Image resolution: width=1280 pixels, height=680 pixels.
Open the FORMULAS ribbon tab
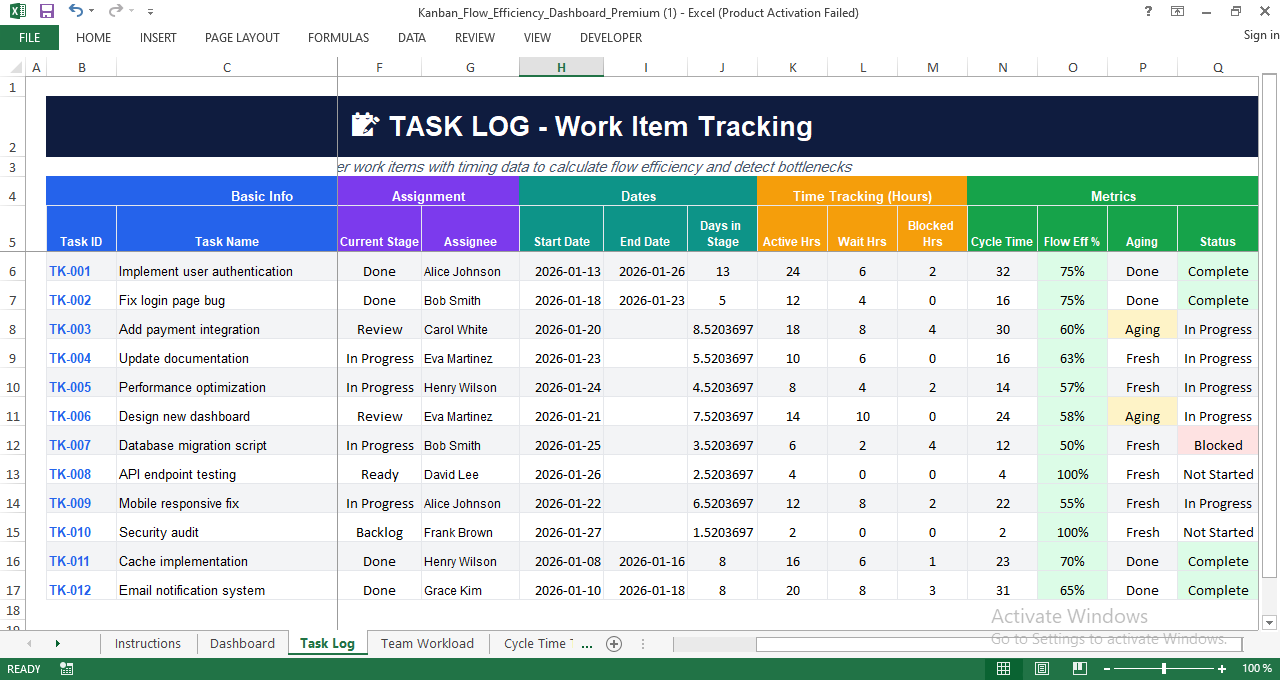point(338,38)
